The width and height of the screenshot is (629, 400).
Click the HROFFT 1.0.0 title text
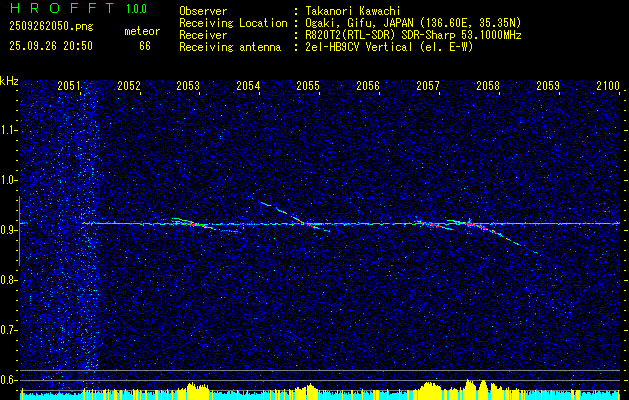tap(78, 8)
